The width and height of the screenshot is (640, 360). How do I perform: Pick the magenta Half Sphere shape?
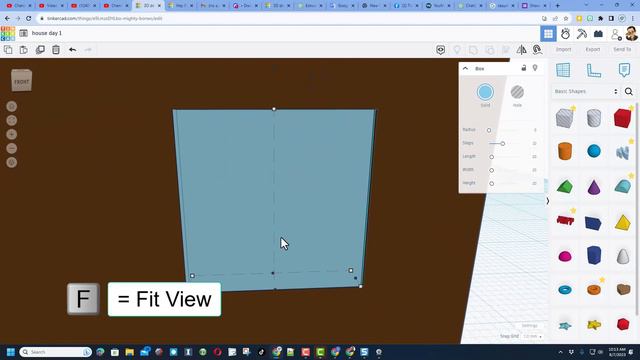pos(565,256)
